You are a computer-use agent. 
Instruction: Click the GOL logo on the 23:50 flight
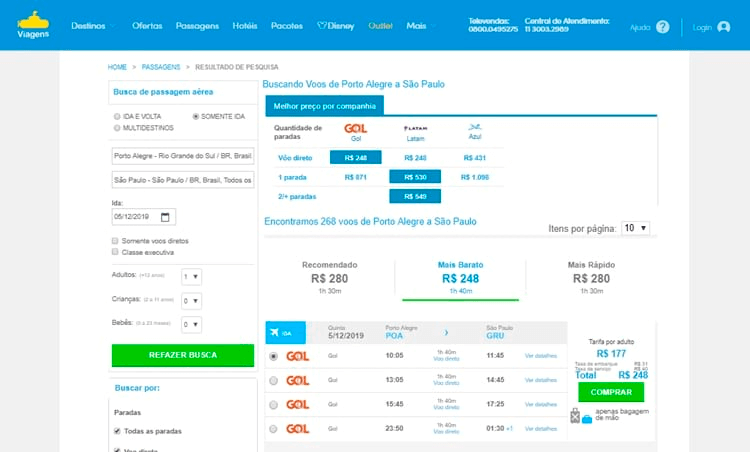tap(298, 429)
